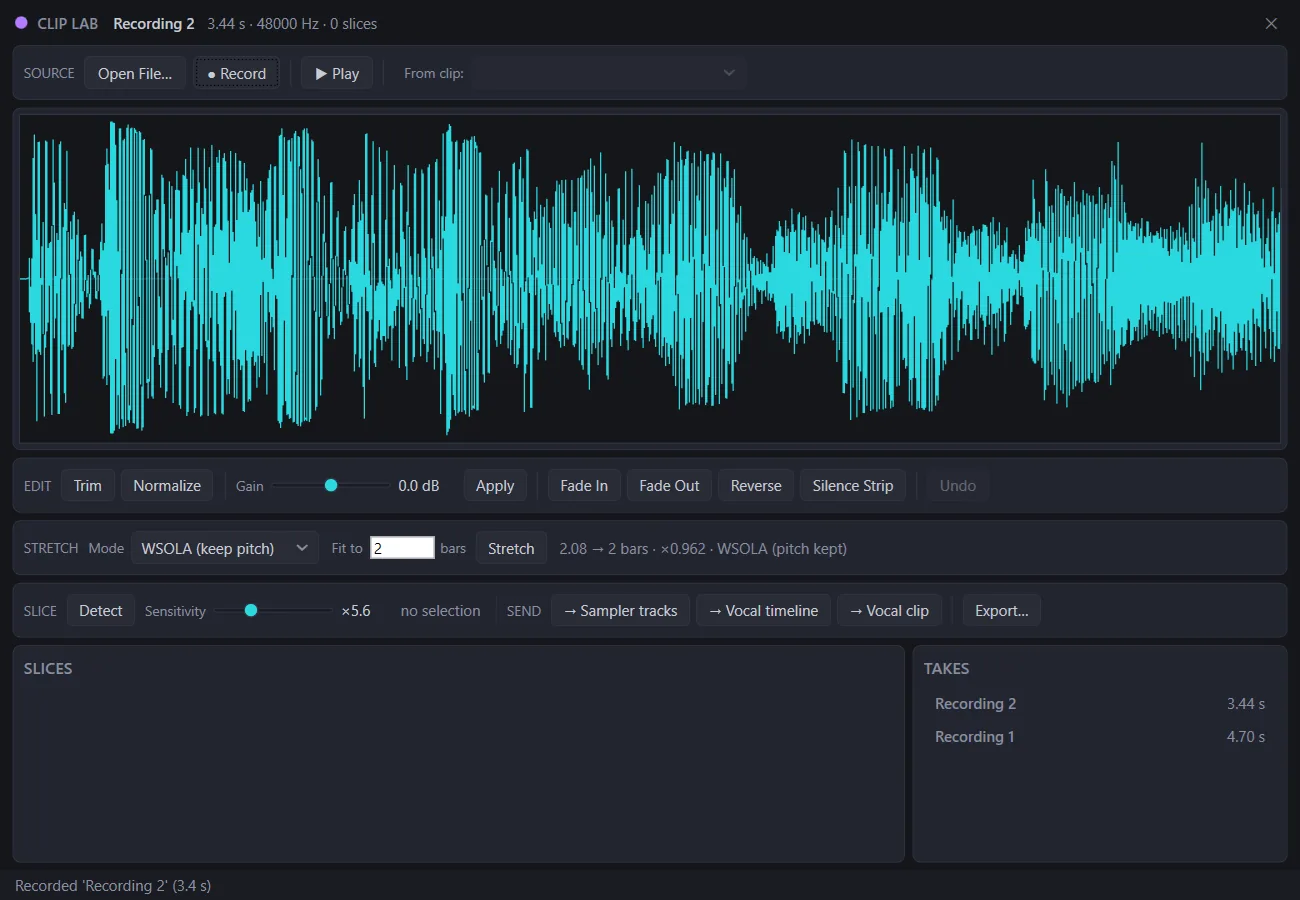Detect slices in the clip
This screenshot has width=1300, height=900.
(x=101, y=610)
